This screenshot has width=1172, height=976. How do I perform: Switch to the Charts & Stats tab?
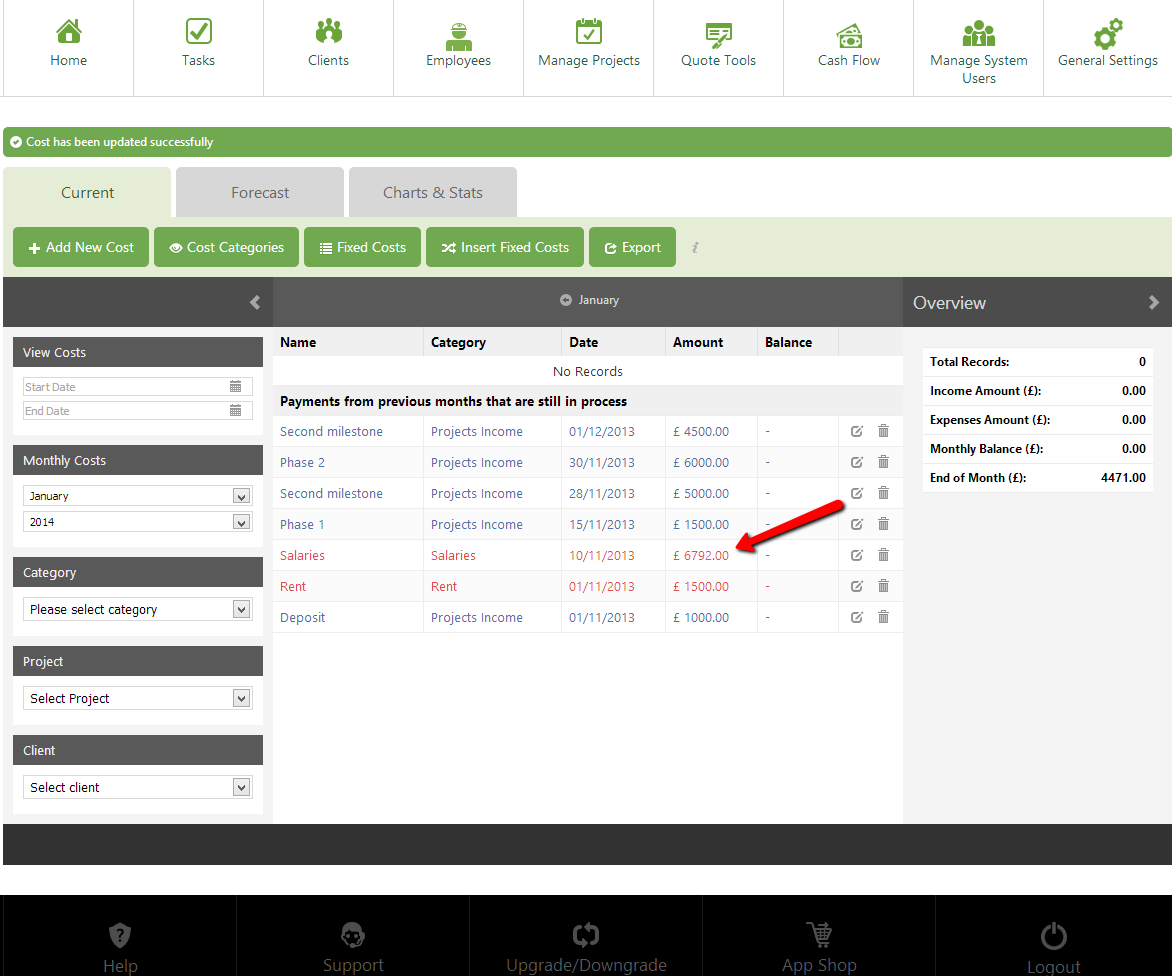[x=432, y=193]
